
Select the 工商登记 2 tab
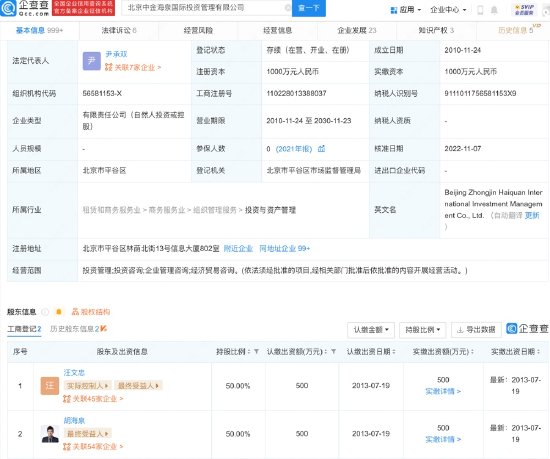(x=24, y=329)
